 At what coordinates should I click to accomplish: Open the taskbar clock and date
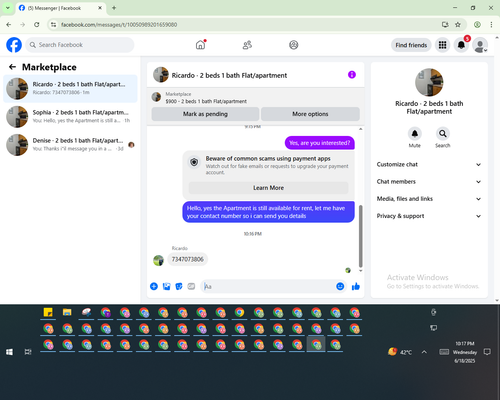pos(465,352)
